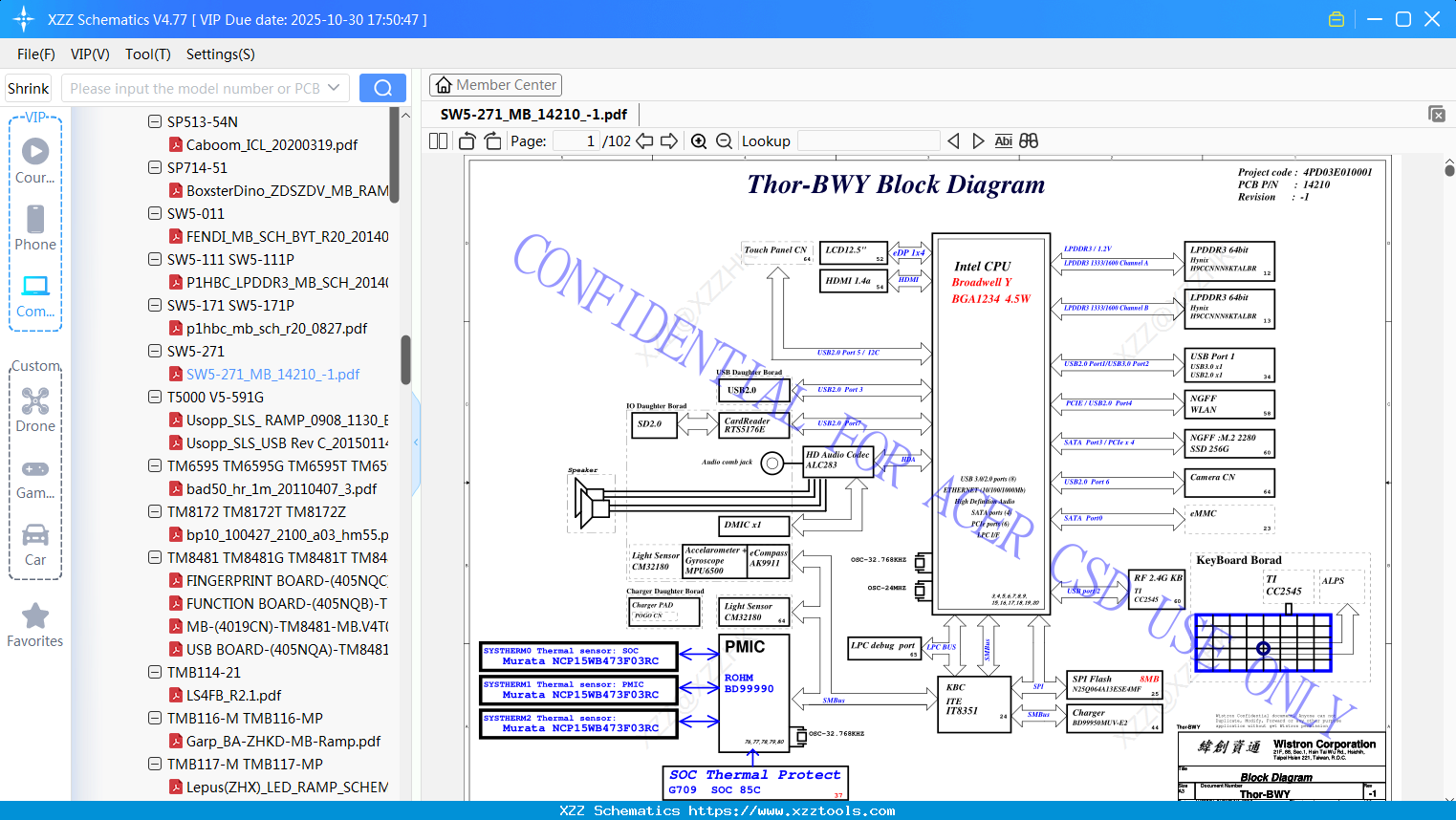Click the Lookup text field

[868, 141]
